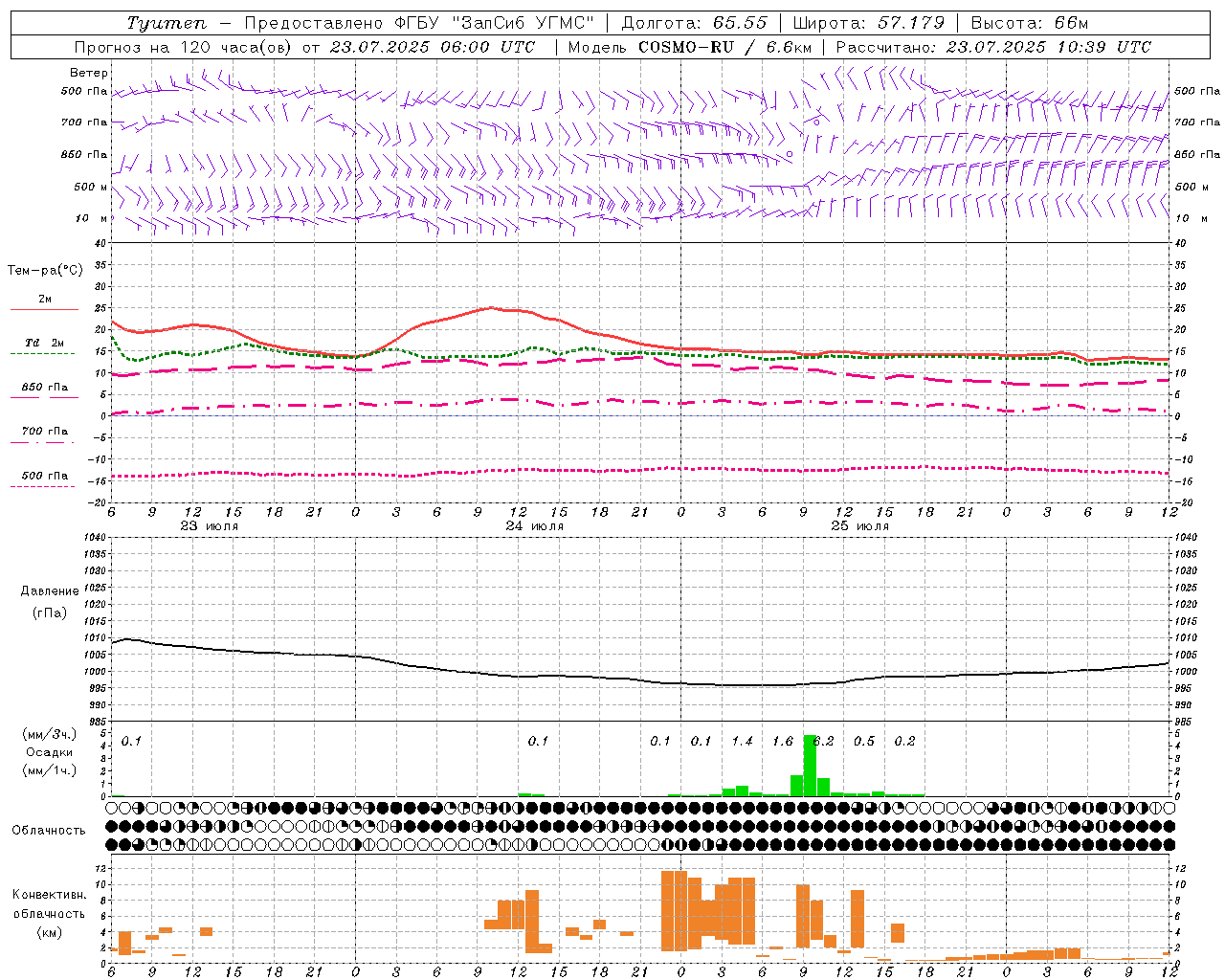Click the "Высота: 66м" header field
The height and width of the screenshot is (980, 1225).
tap(1029, 23)
